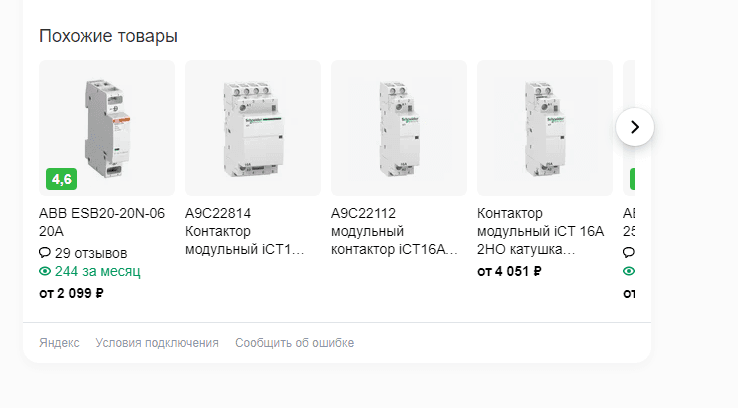Open the Яндекс footer link
The width and height of the screenshot is (738, 408).
pyautogui.click(x=59, y=343)
